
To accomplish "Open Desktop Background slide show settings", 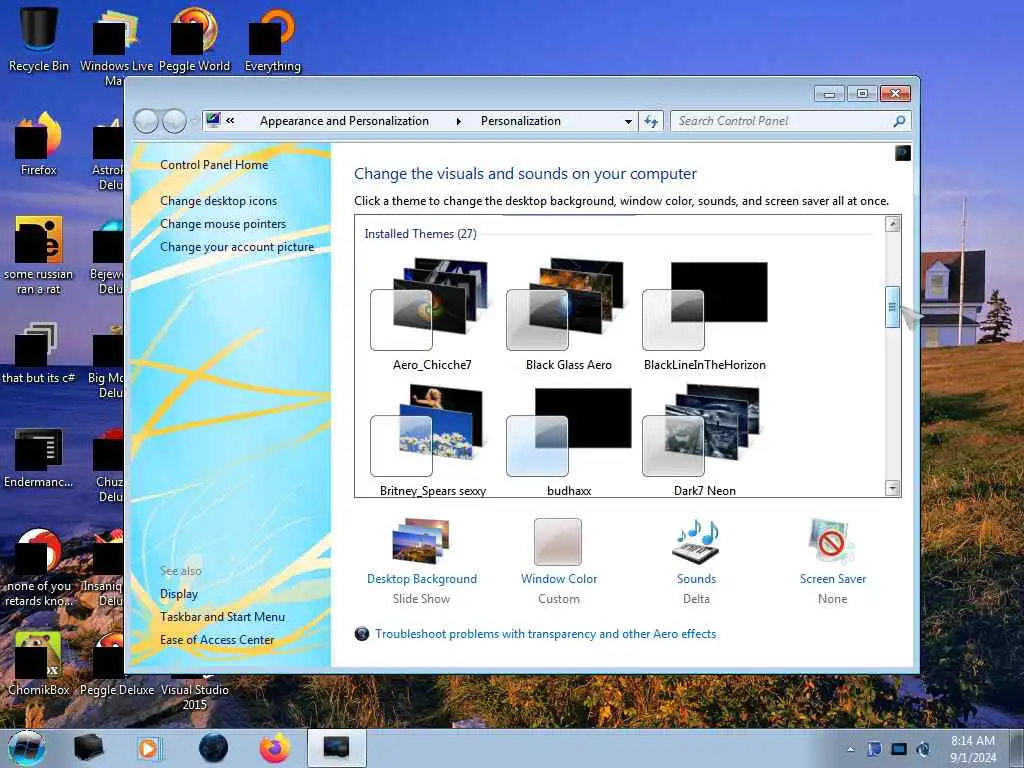I will (x=421, y=541).
